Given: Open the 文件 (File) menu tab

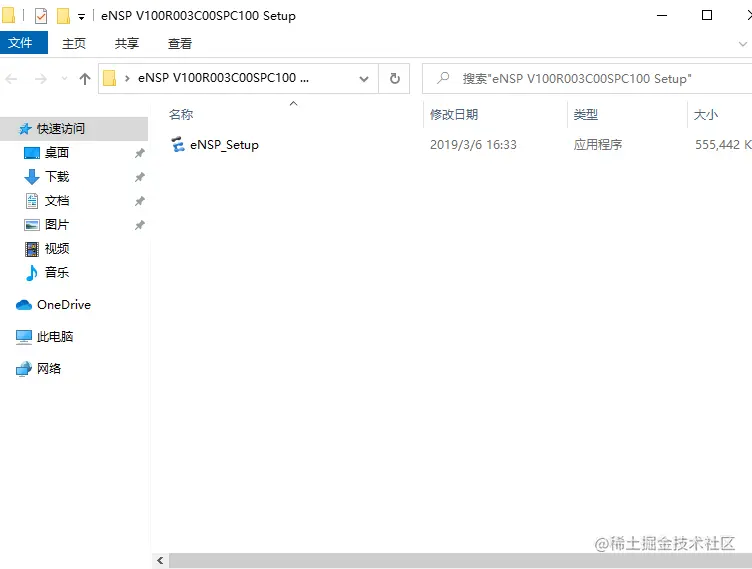Looking at the screenshot, I should click(x=24, y=43).
